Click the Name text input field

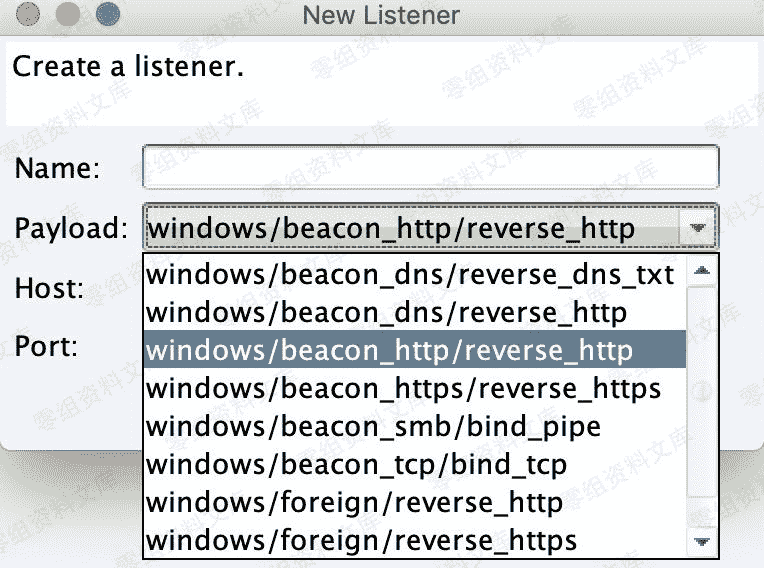click(x=430, y=167)
